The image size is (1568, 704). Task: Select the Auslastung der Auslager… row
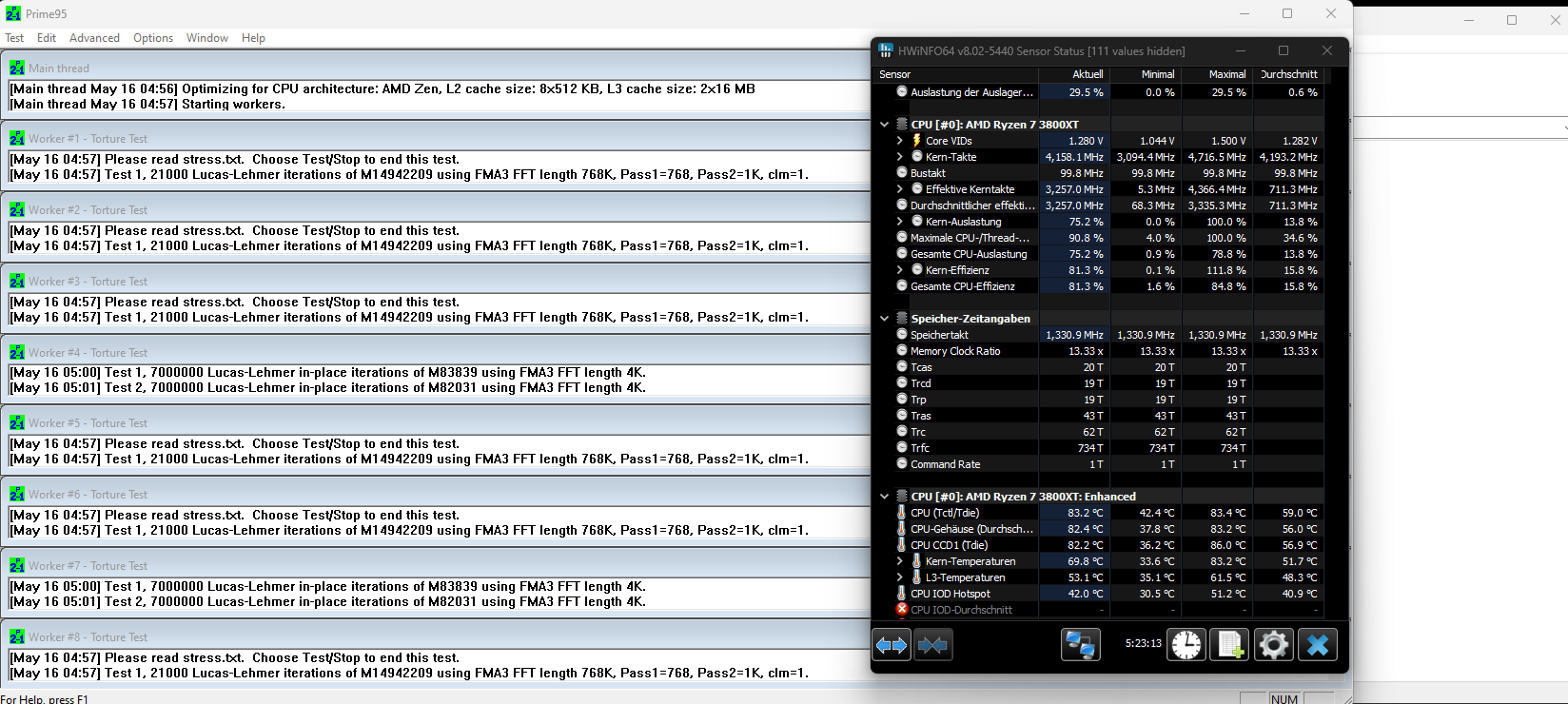point(1099,92)
